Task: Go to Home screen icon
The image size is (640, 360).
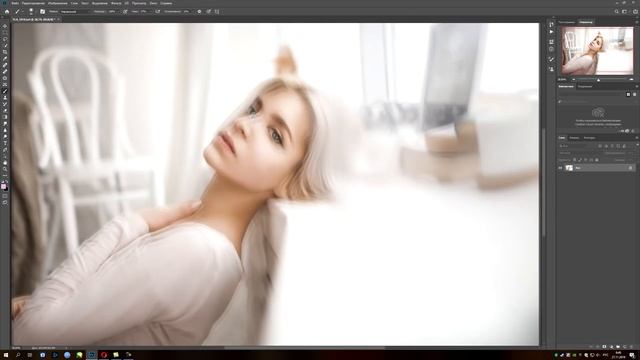Action: 7,12
